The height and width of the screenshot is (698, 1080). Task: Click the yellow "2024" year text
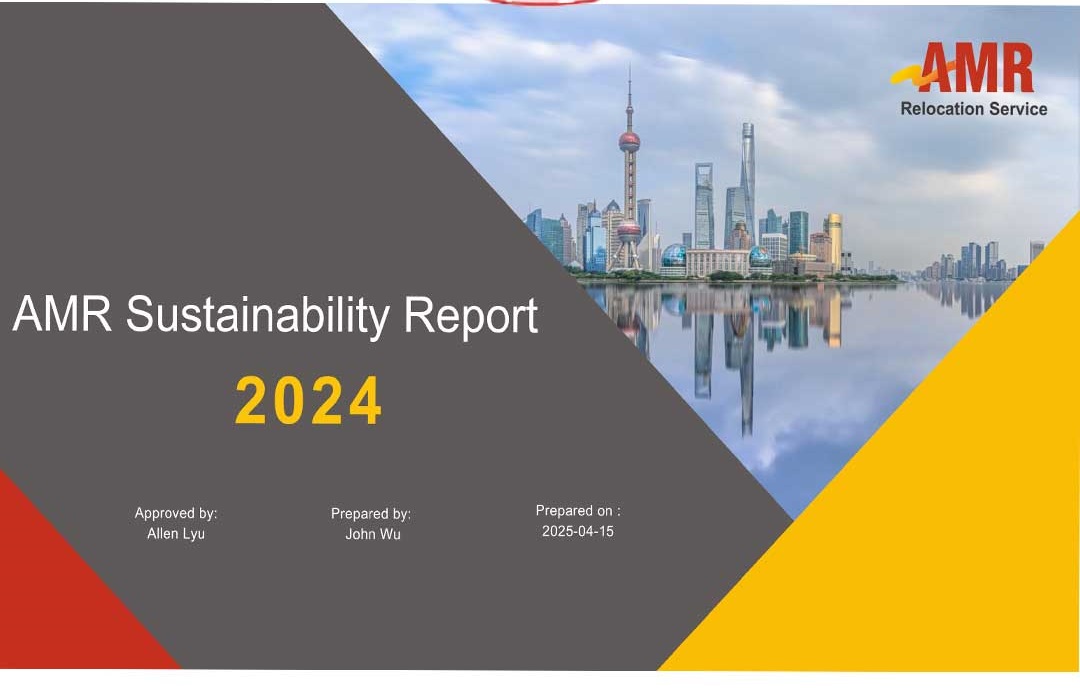(309, 402)
